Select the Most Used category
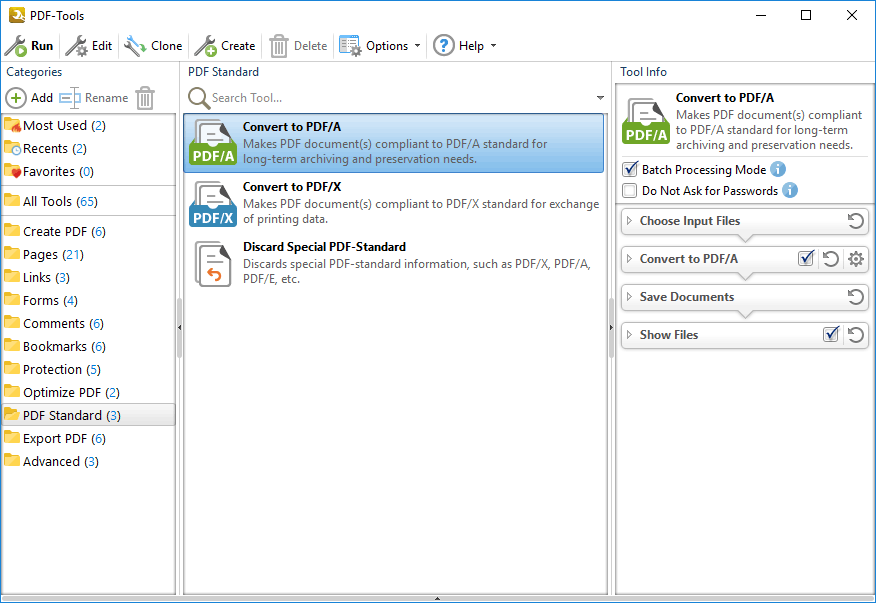 88,125
